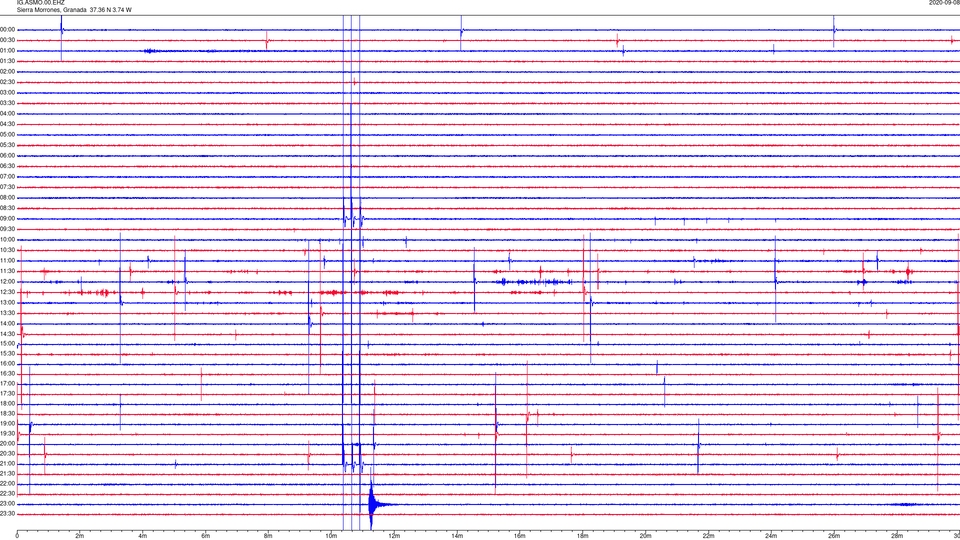Select the 18:30 time label

click(x=8, y=414)
